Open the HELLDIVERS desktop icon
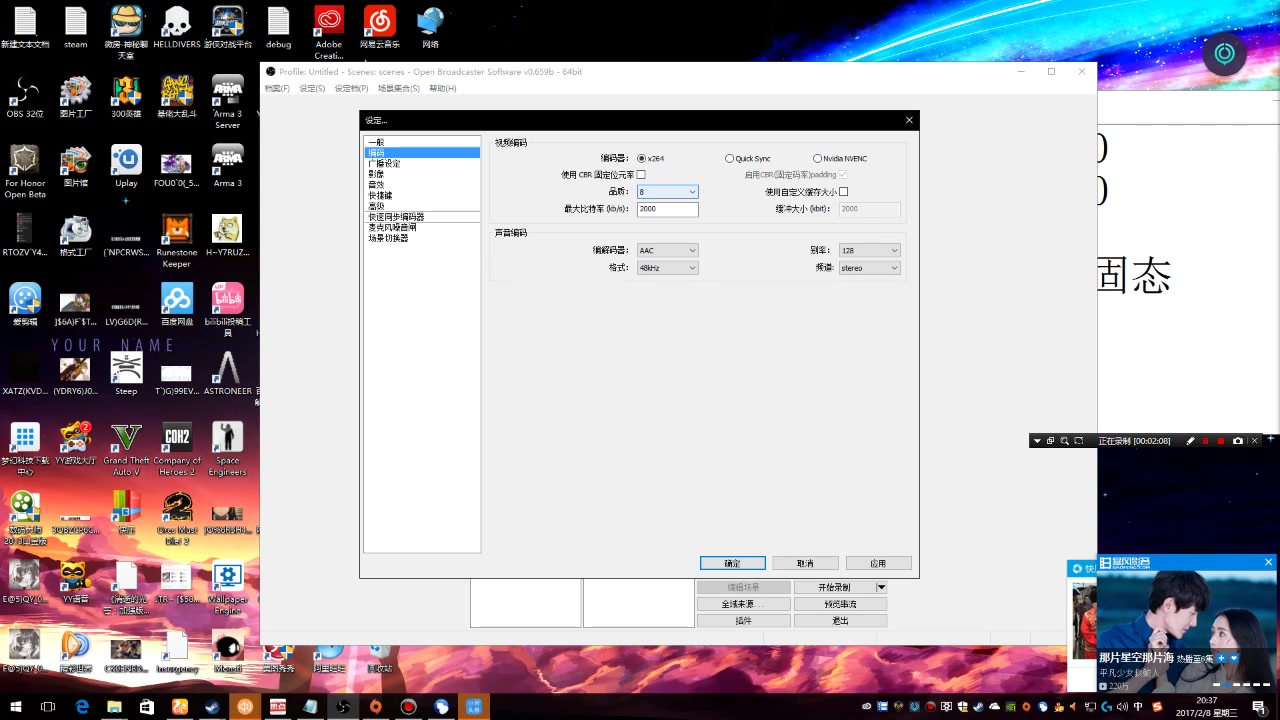The image size is (1280, 720). [x=177, y=28]
